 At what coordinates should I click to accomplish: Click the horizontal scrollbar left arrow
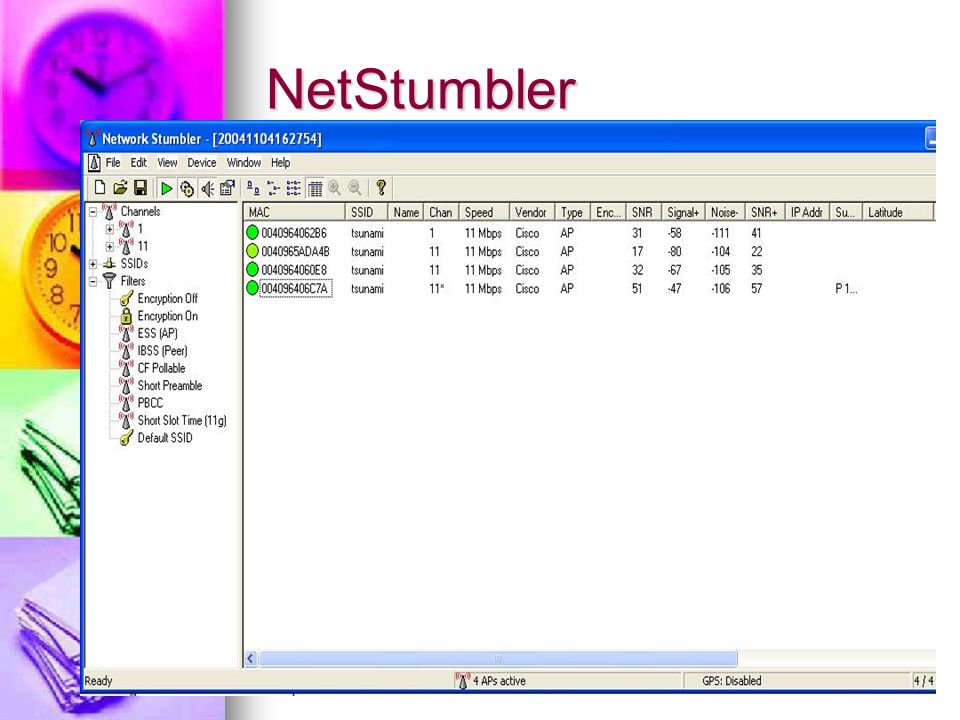[x=250, y=659]
